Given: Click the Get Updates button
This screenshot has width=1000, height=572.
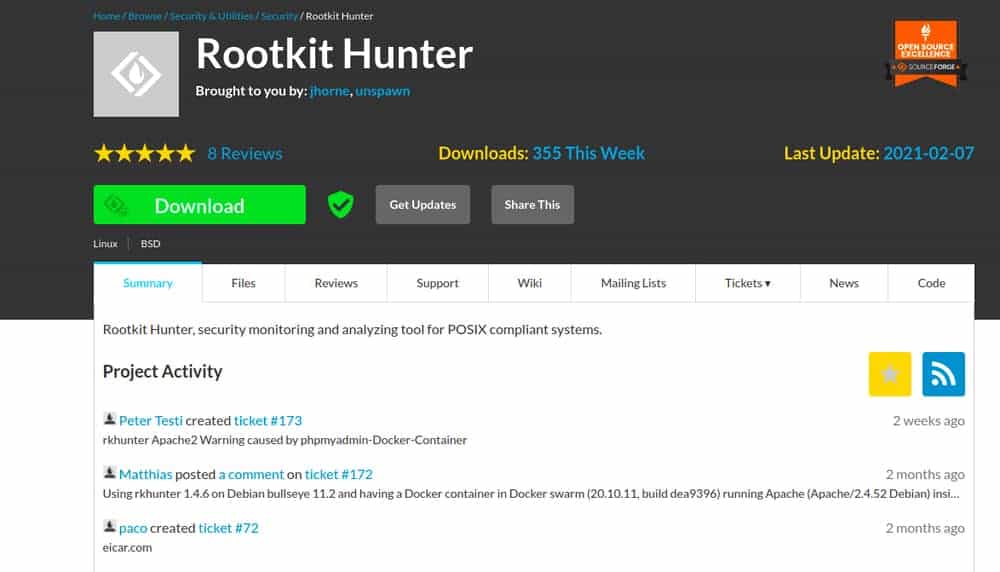Looking at the screenshot, I should [x=423, y=205].
